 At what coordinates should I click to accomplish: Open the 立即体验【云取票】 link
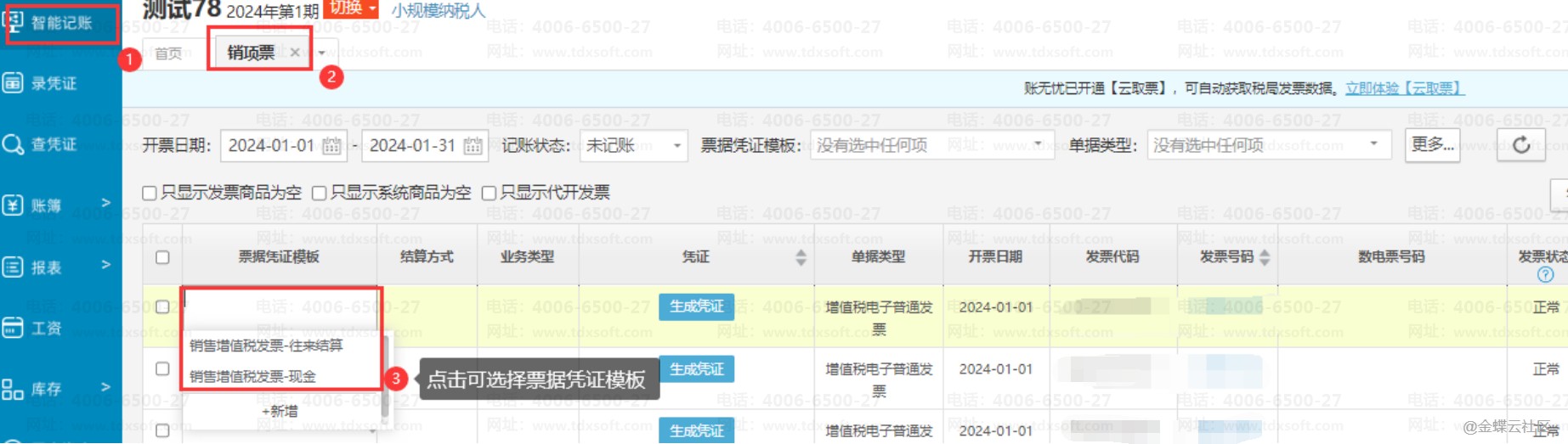click(x=1405, y=88)
